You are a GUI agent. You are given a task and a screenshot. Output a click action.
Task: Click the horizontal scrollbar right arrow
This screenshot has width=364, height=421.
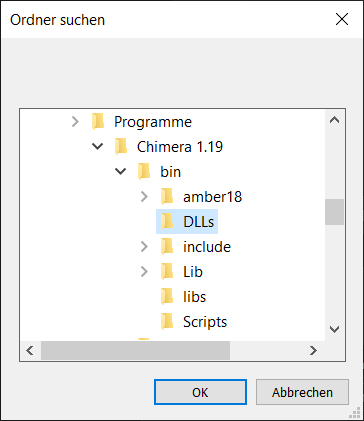(x=313, y=350)
